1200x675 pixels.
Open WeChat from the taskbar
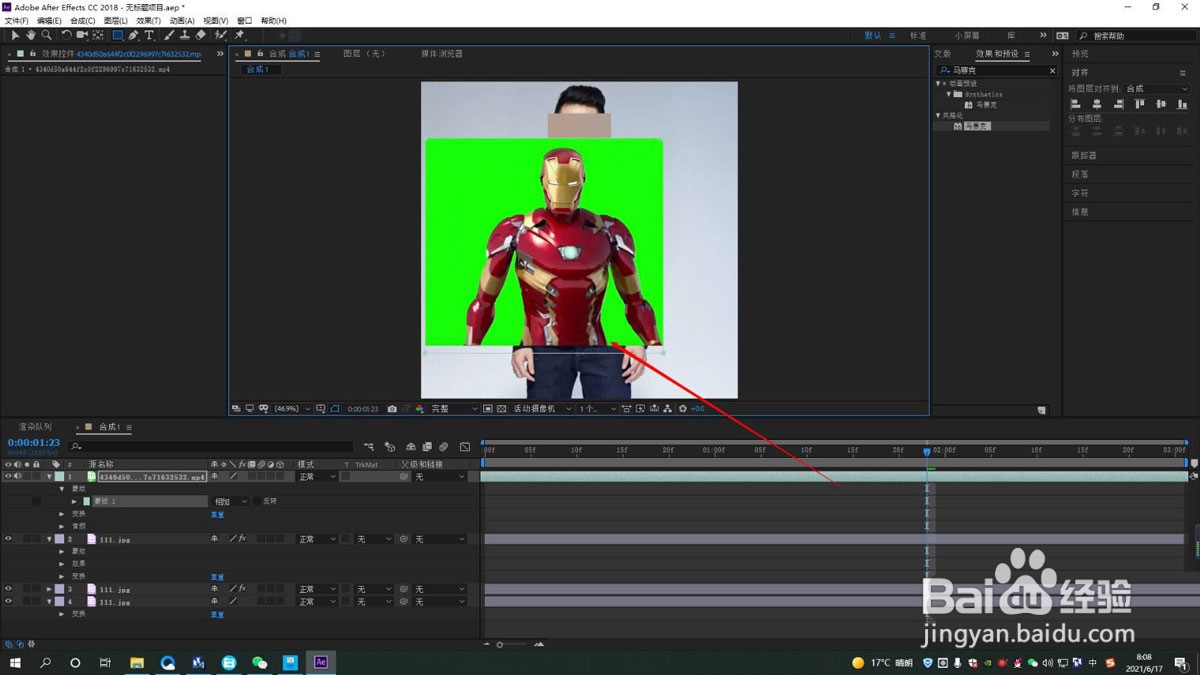pos(260,662)
